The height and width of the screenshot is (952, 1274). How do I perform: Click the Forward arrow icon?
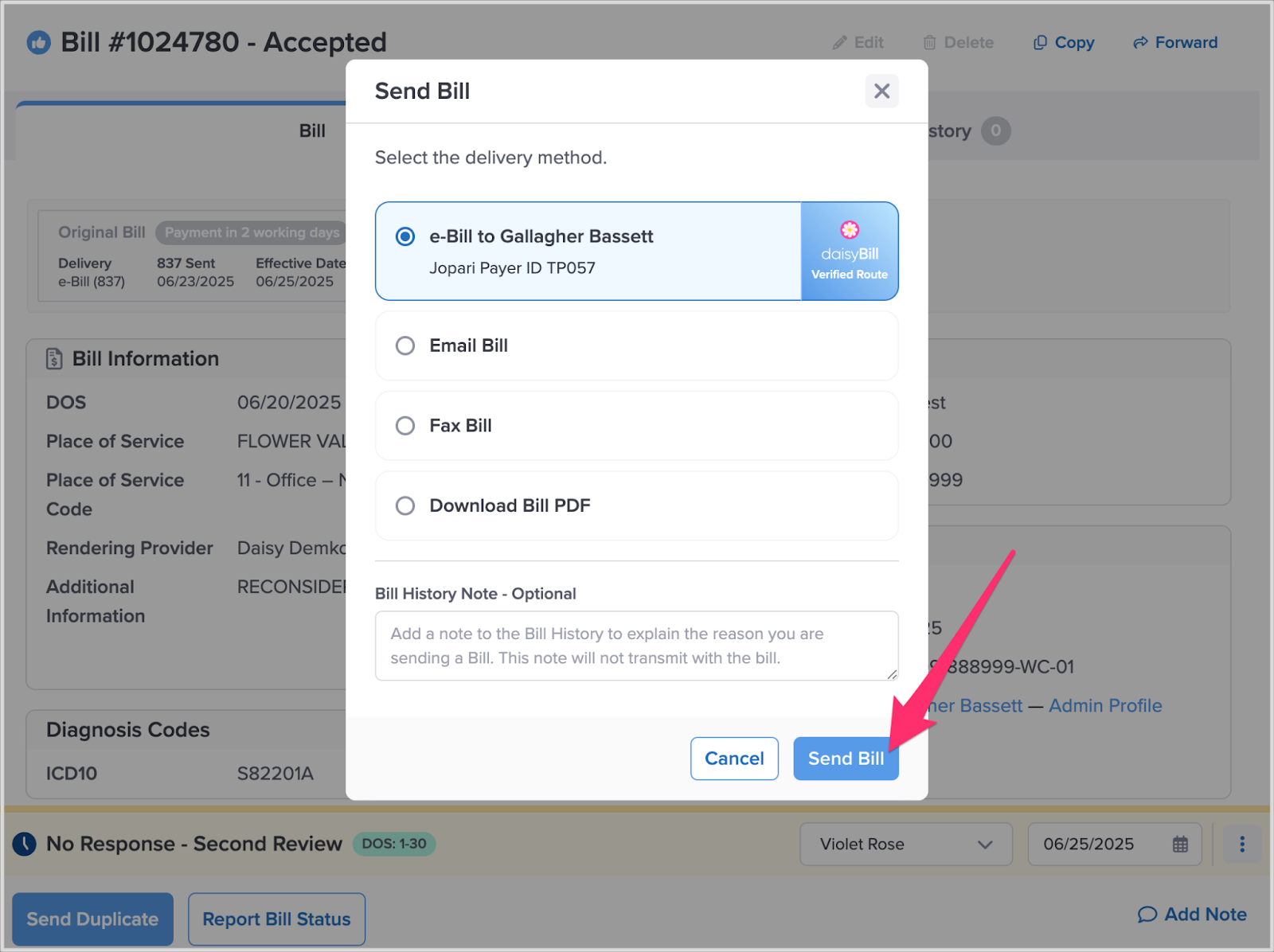(1140, 42)
